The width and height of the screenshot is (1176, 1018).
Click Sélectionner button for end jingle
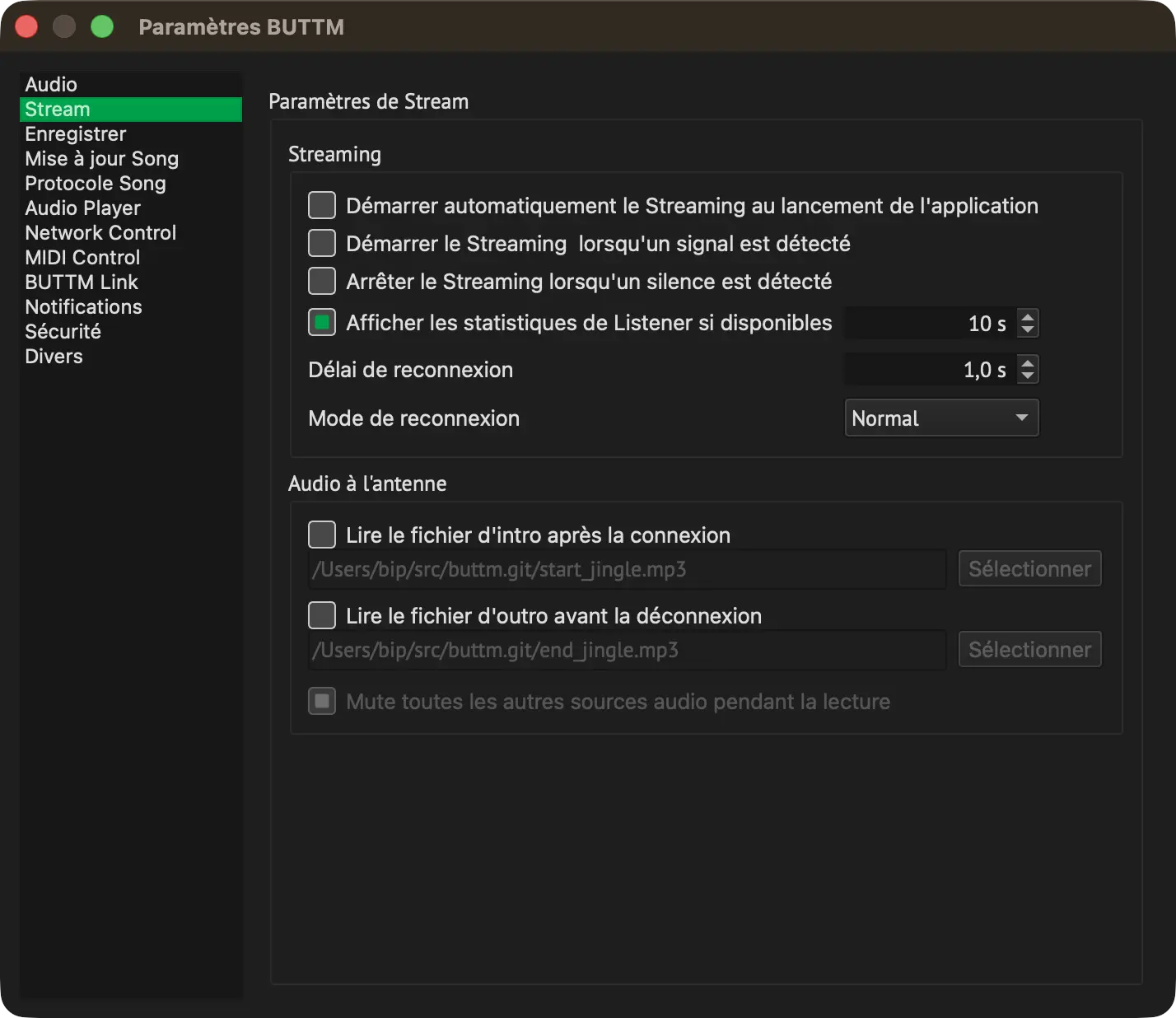click(x=1029, y=649)
